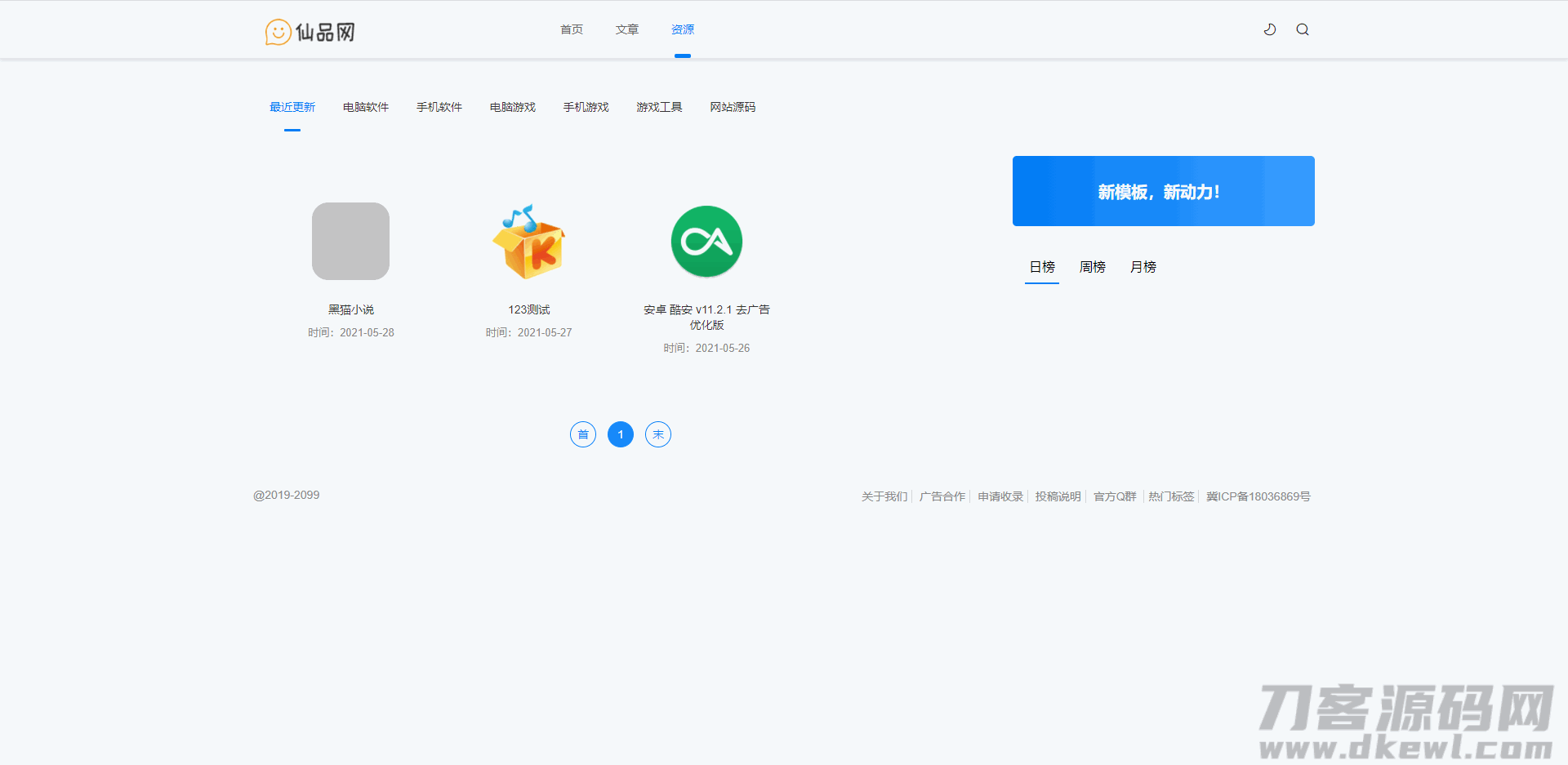The image size is (1568, 765).
Task: Filter by 手机游戏 category
Action: coord(586,107)
